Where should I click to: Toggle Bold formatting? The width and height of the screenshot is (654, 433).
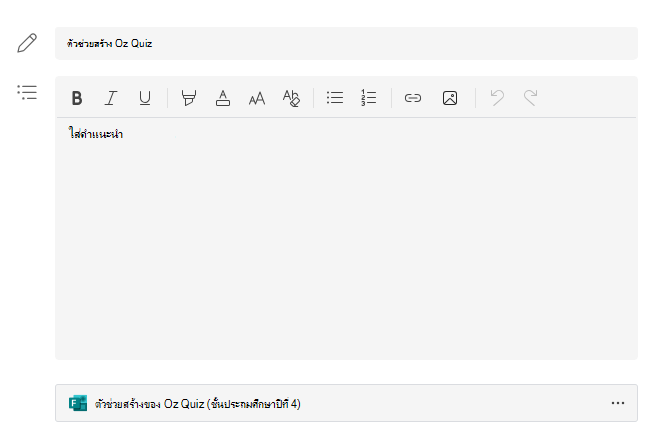click(77, 98)
